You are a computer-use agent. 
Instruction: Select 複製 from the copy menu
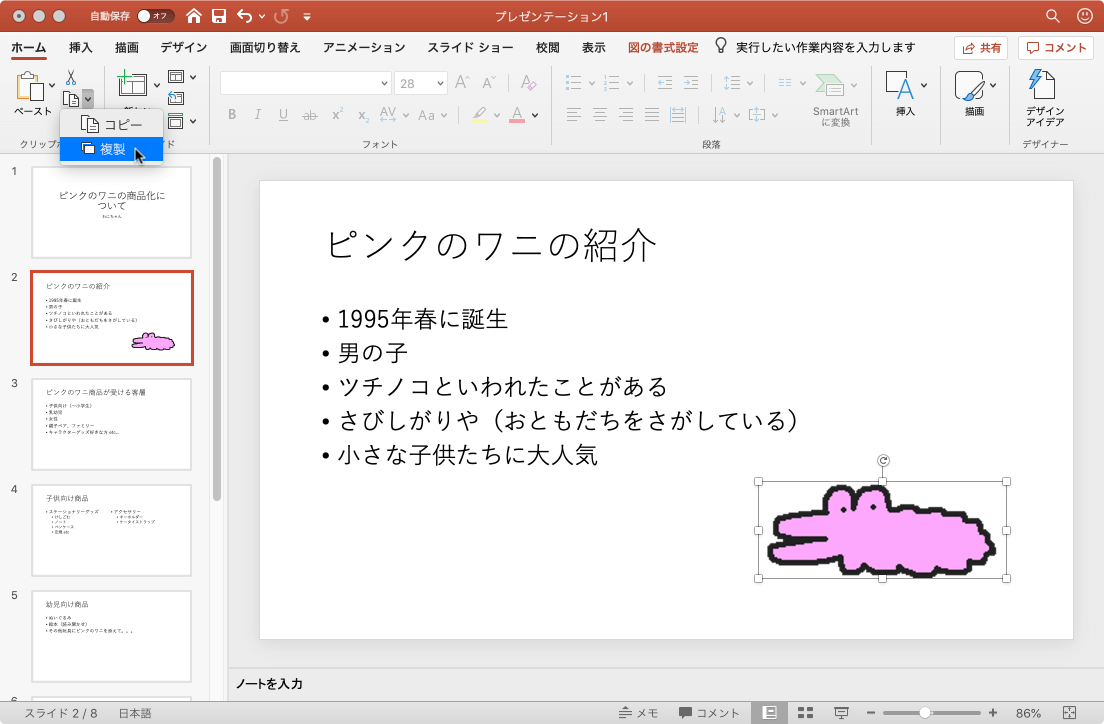click(x=111, y=149)
